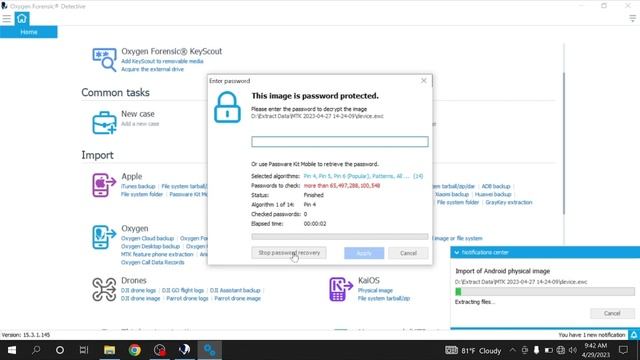The height and width of the screenshot is (360, 640).
Task: Click the password recovery progress bar
Action: [340, 237]
